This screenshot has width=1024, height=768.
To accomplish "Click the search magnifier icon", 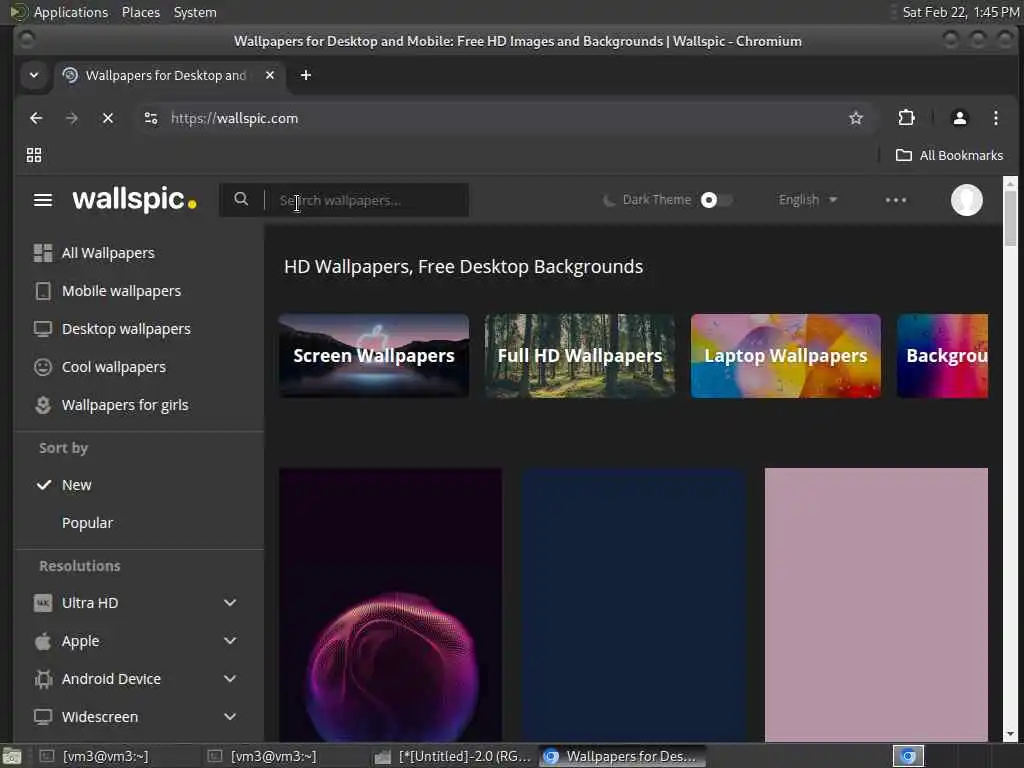I will pos(241,199).
